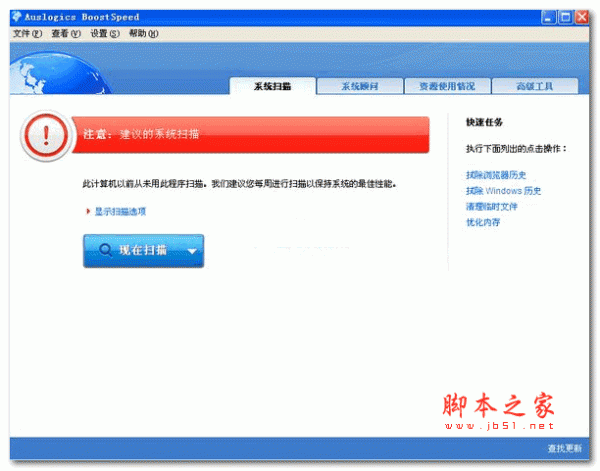The image size is (600, 471).
Task: Click the 抹除 Windows 历史 link
Action: [504, 191]
